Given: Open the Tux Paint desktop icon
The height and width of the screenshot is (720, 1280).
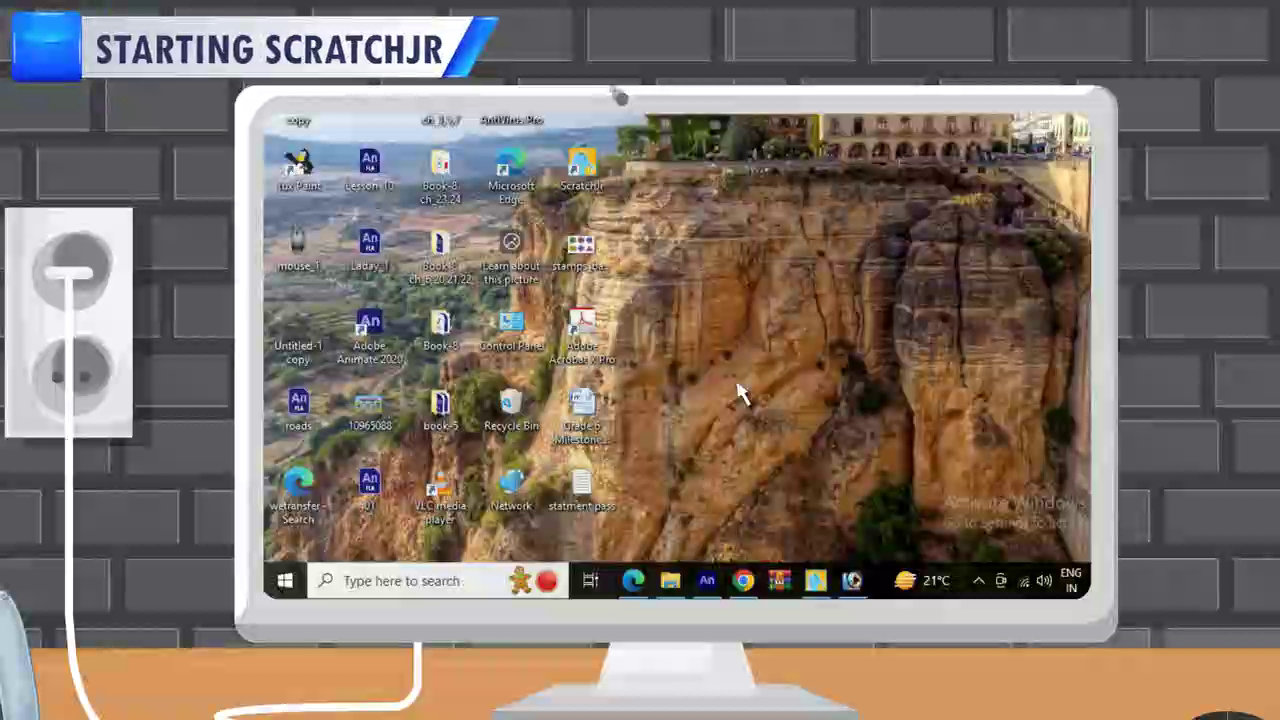Looking at the screenshot, I should (298, 165).
